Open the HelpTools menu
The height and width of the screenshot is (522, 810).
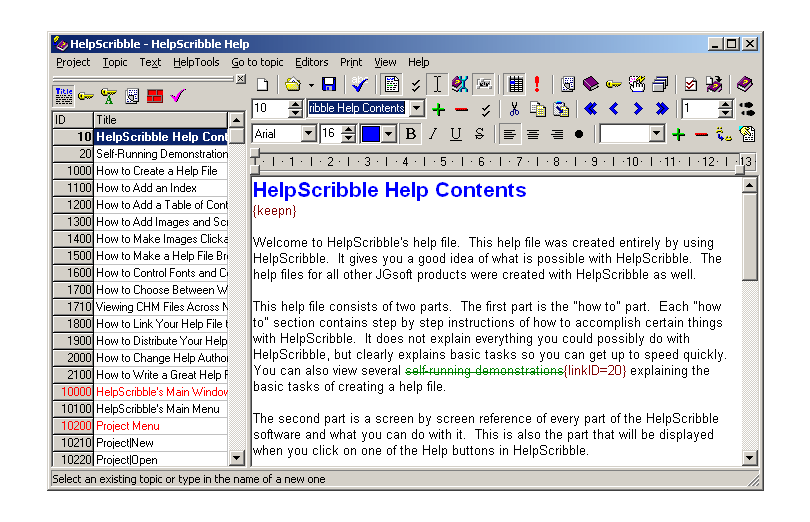(x=196, y=63)
